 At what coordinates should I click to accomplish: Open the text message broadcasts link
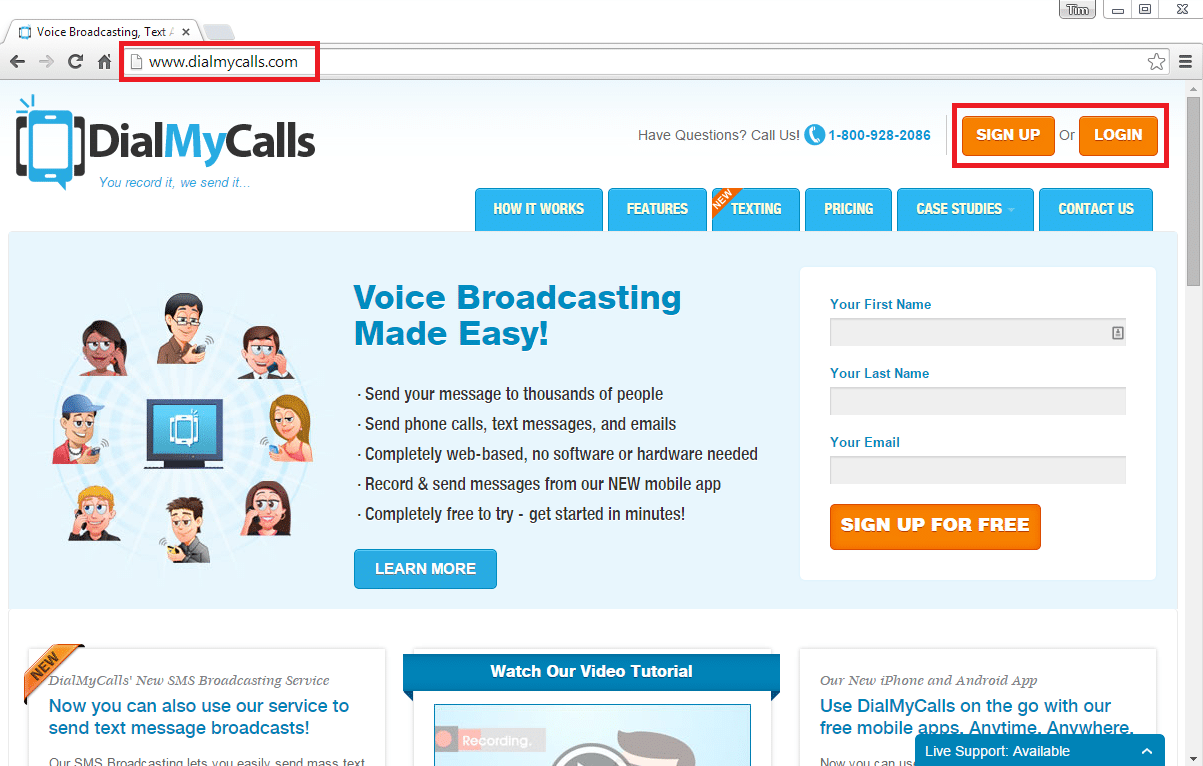(199, 717)
